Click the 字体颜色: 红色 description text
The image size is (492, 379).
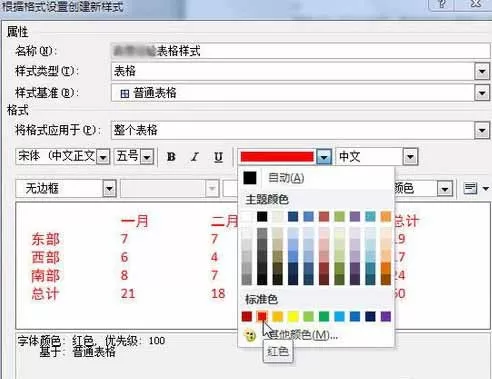pos(55,340)
